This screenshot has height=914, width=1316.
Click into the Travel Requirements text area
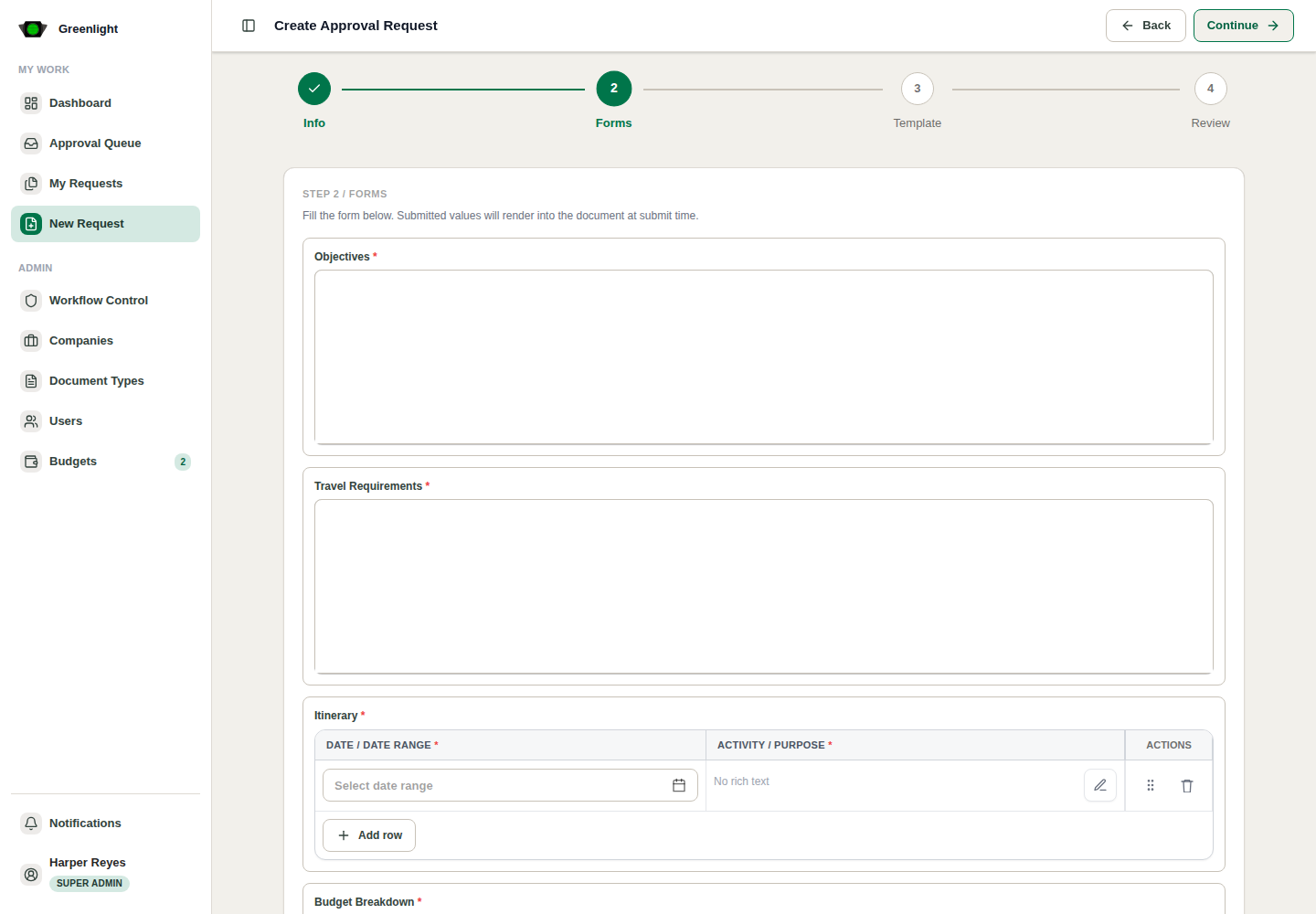[764, 587]
